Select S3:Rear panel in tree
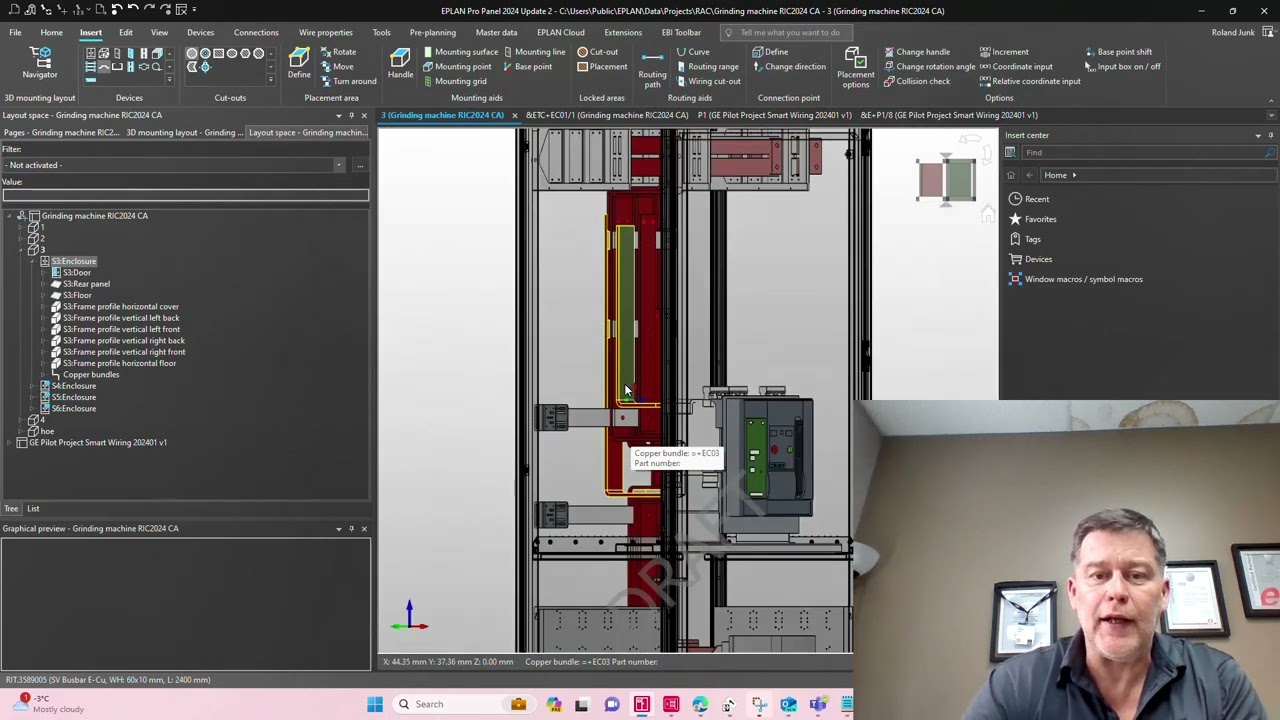This screenshot has height=720, width=1280. [86, 284]
